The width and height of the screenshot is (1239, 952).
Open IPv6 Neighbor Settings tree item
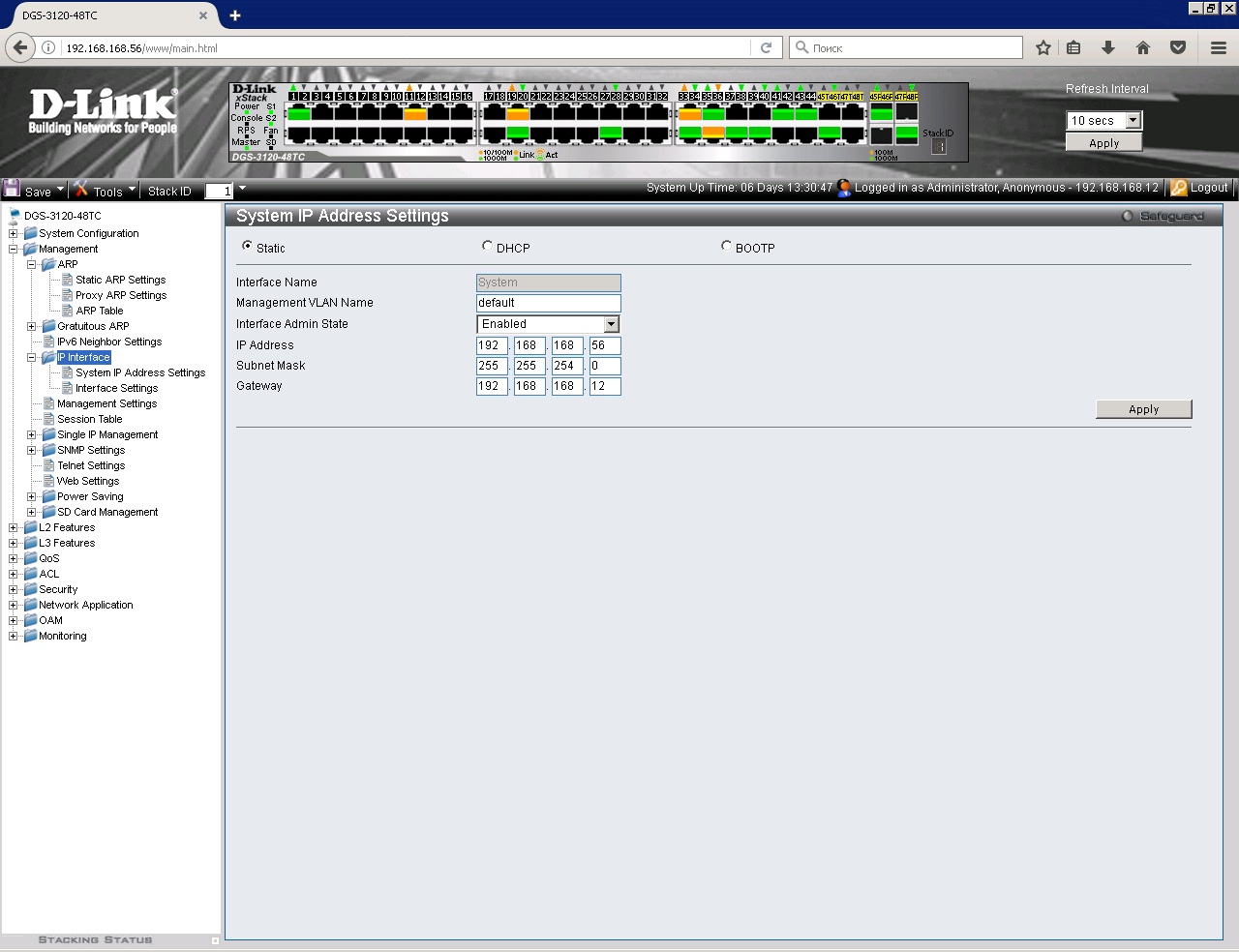tap(109, 342)
